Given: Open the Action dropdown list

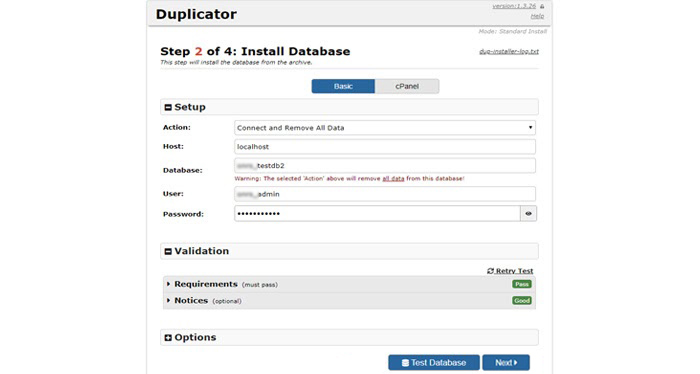Looking at the screenshot, I should pyautogui.click(x=385, y=128).
